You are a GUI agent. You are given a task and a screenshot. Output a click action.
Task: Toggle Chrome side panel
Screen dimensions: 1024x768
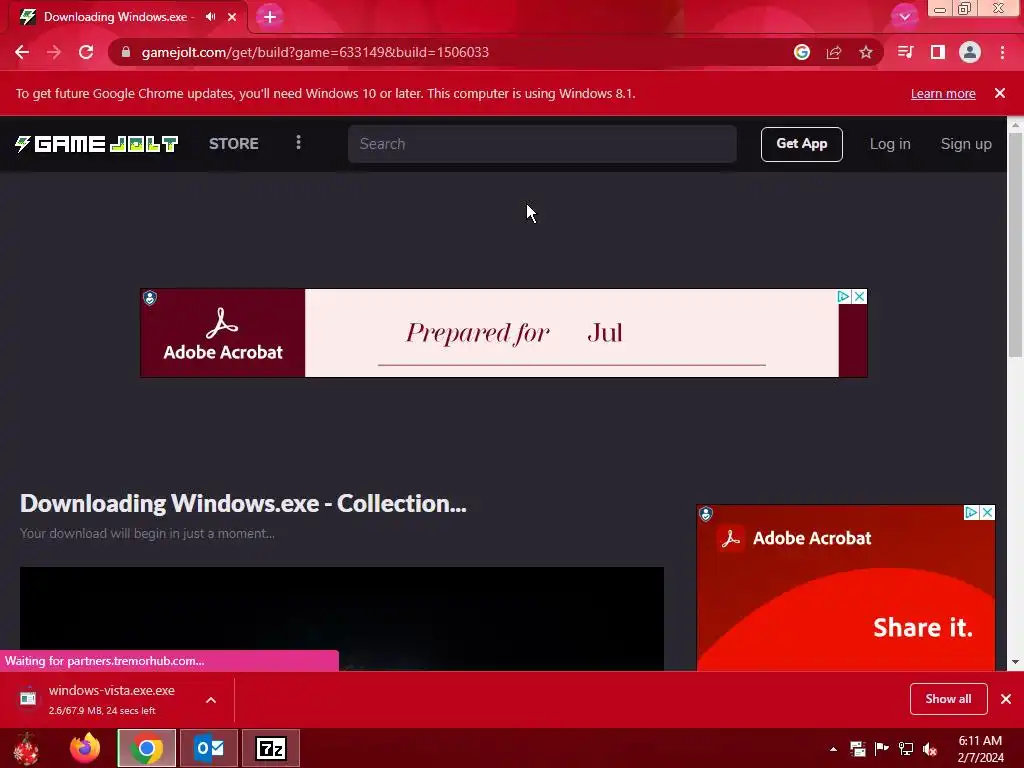(938, 52)
